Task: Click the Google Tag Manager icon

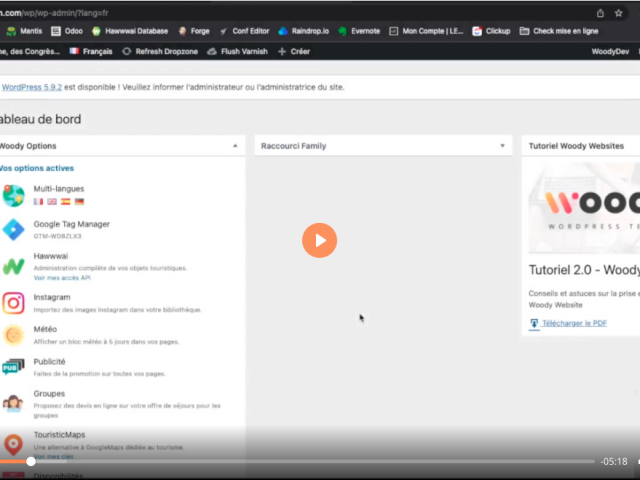Action: click(13, 230)
